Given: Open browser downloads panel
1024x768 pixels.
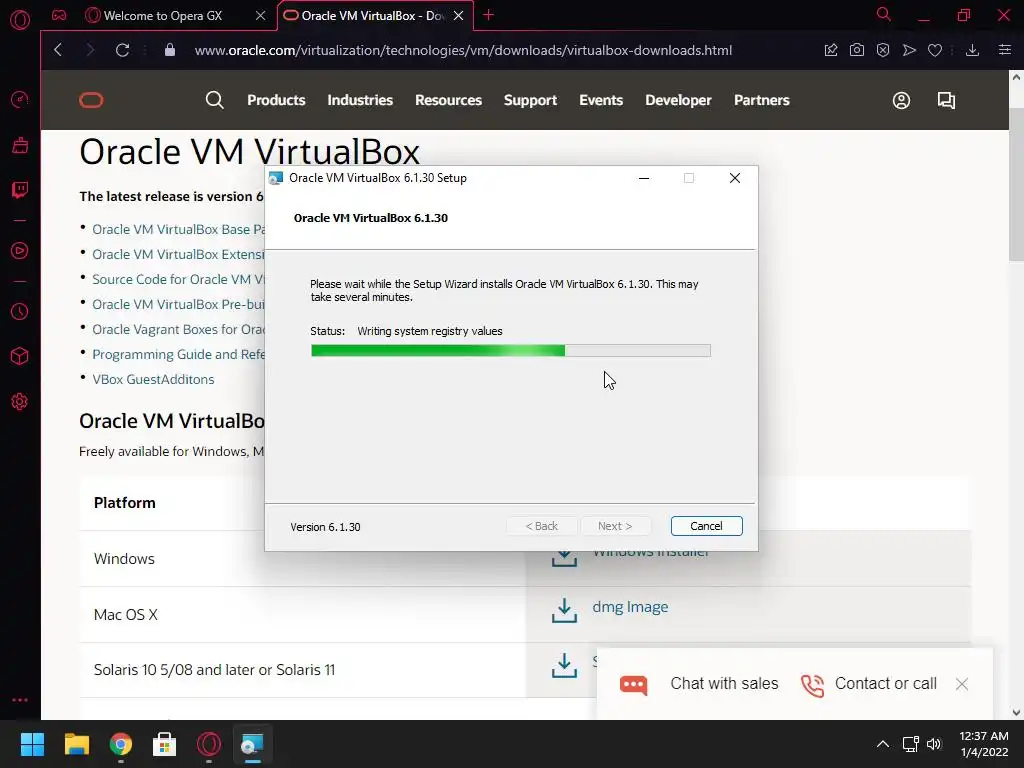Looking at the screenshot, I should (x=972, y=50).
